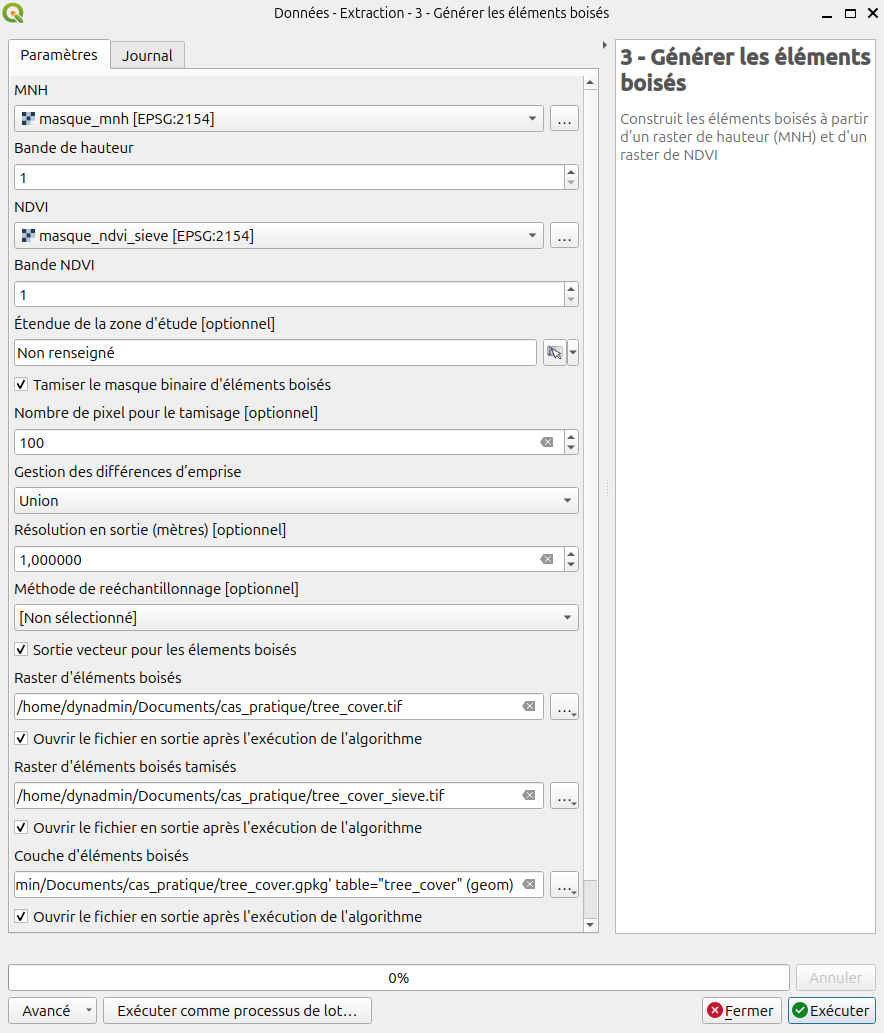Screen dimensions: 884x1033
Task: Clear the tree_cover.gpkg output path
Action: (530, 885)
